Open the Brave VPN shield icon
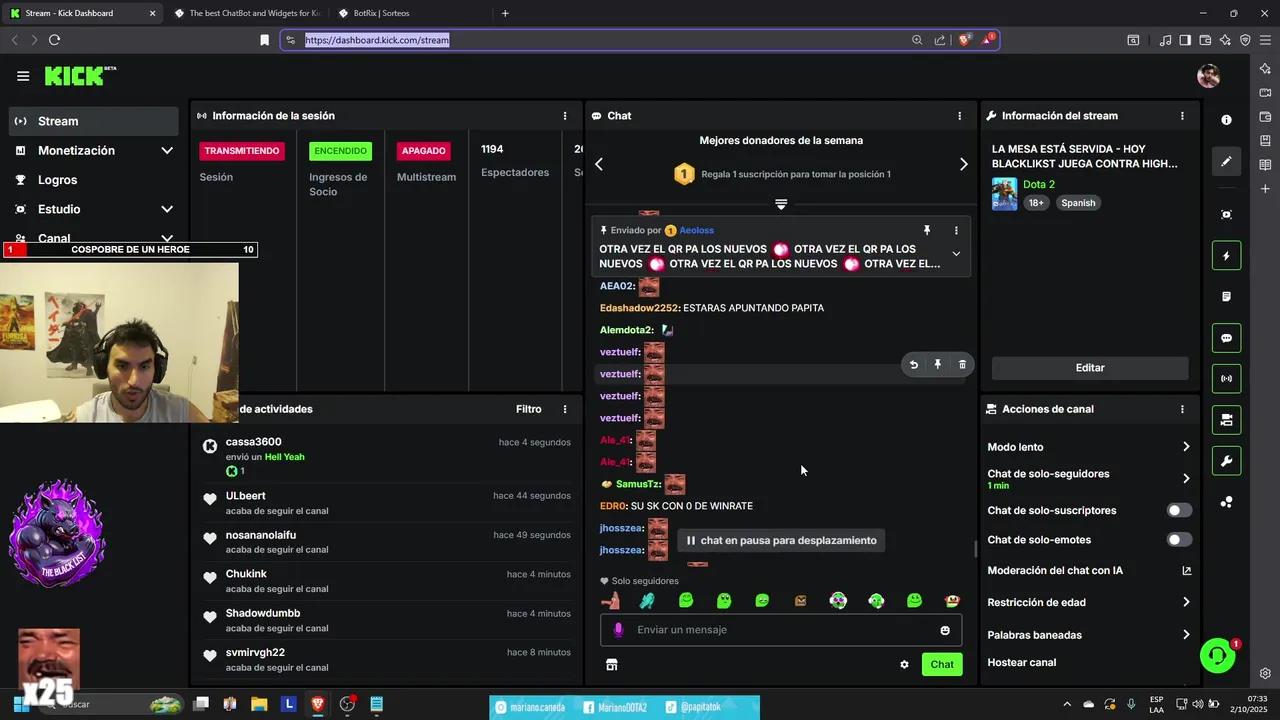The width and height of the screenshot is (1280, 720). (x=1245, y=40)
